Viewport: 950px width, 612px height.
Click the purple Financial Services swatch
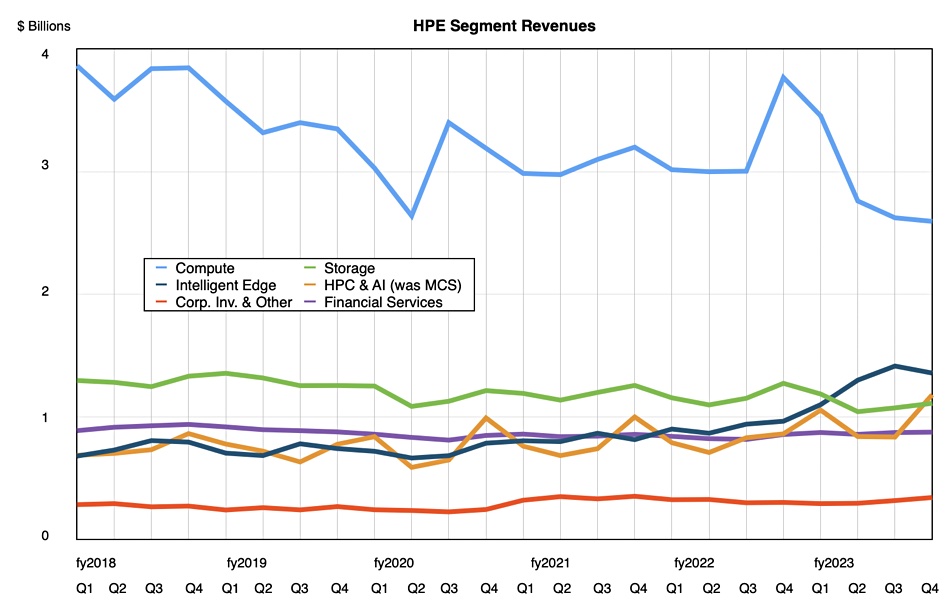point(309,302)
